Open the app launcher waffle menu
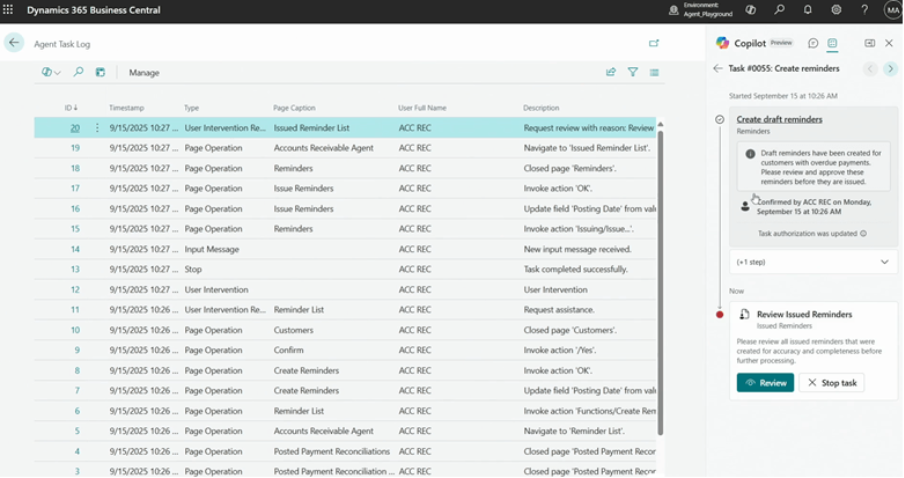Image resolution: width=904 pixels, height=478 pixels. (x=9, y=10)
